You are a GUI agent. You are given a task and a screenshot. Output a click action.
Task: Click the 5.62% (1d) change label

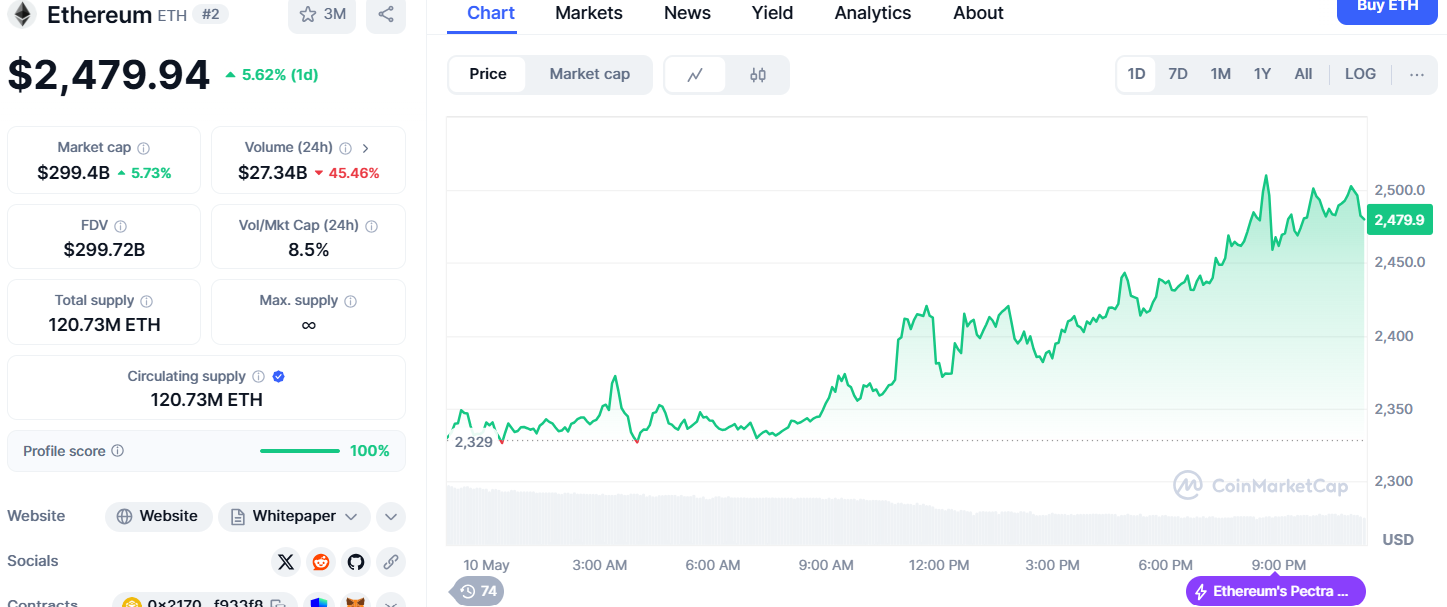[271, 75]
